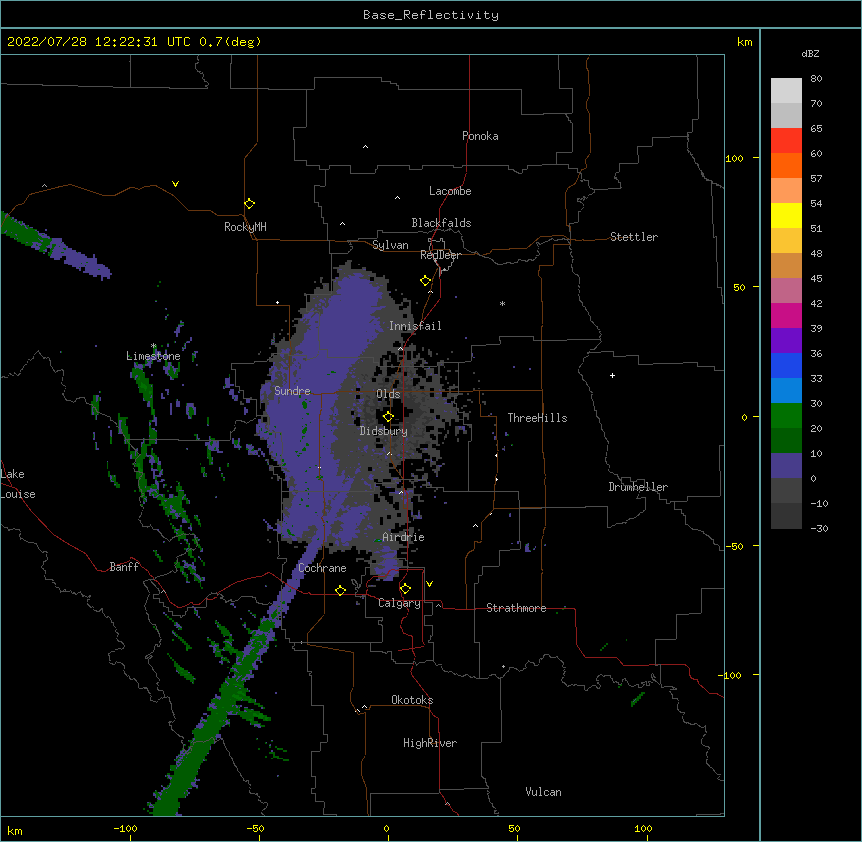
Task: Click the white asterisk marker east of Innisfail
Action: pyautogui.click(x=502, y=303)
